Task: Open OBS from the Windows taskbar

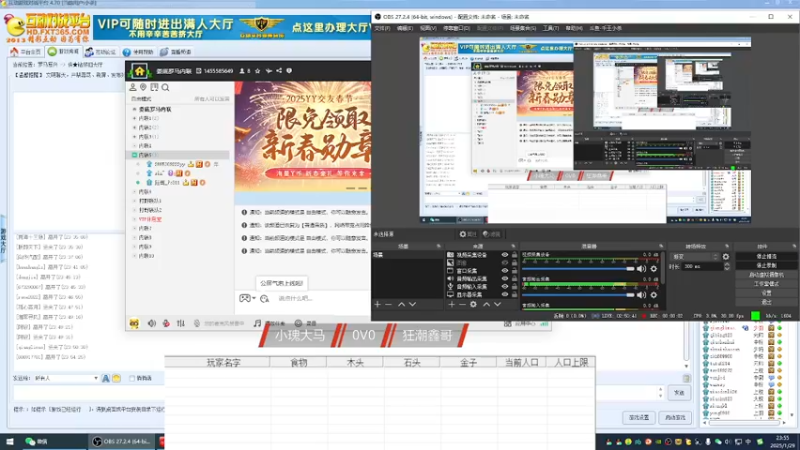Action: [122, 442]
